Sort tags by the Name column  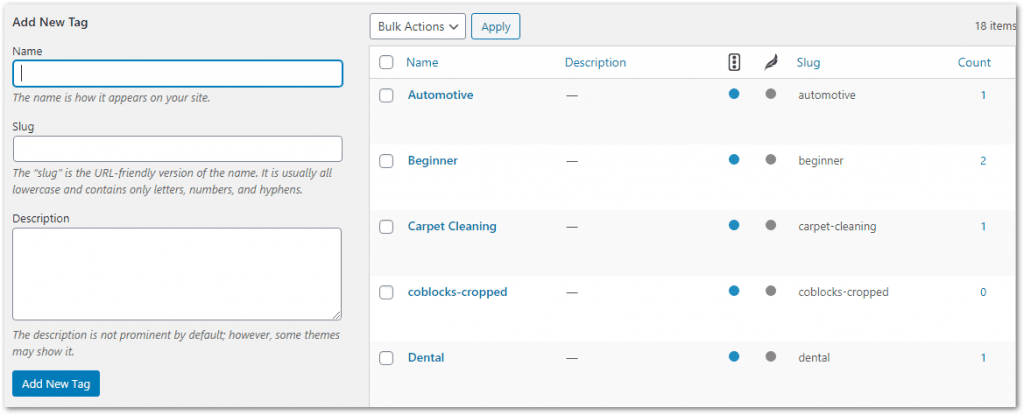click(x=422, y=62)
